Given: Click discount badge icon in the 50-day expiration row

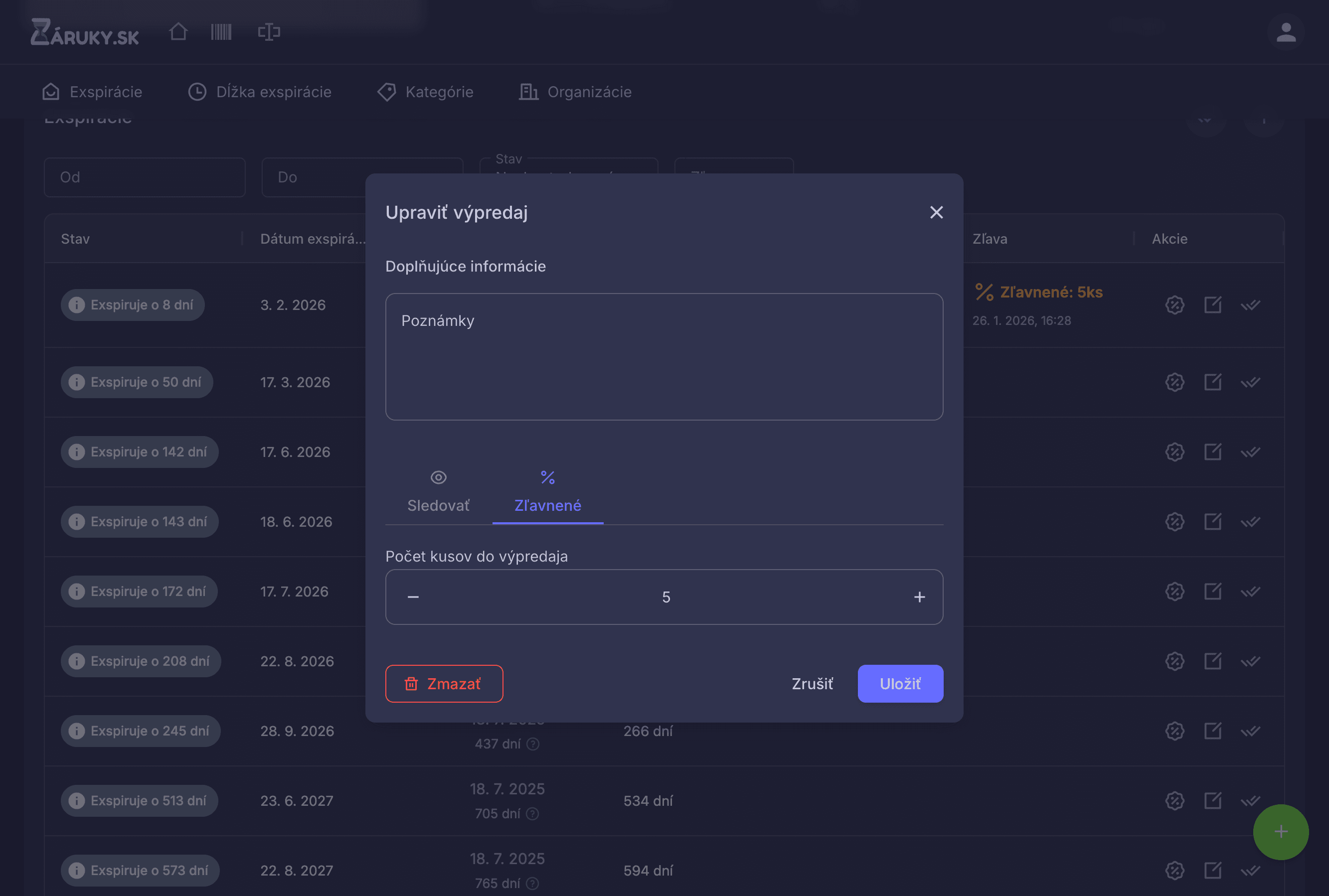Looking at the screenshot, I should [1174, 382].
